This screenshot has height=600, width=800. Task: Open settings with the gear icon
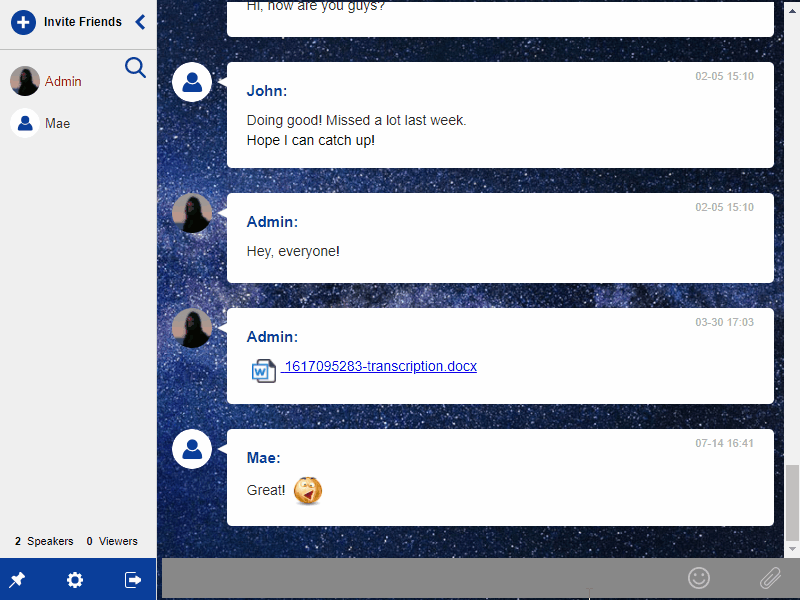click(x=75, y=580)
